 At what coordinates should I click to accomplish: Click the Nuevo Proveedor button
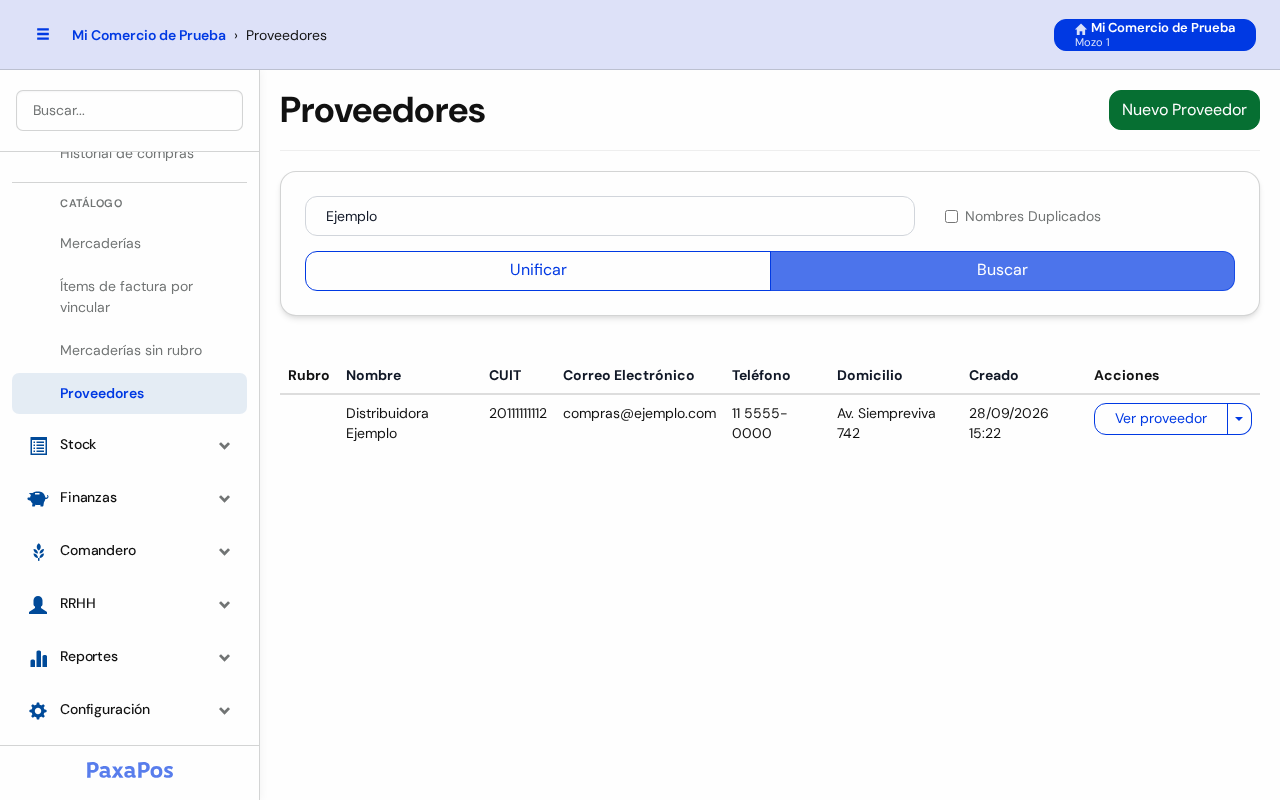(x=1184, y=110)
